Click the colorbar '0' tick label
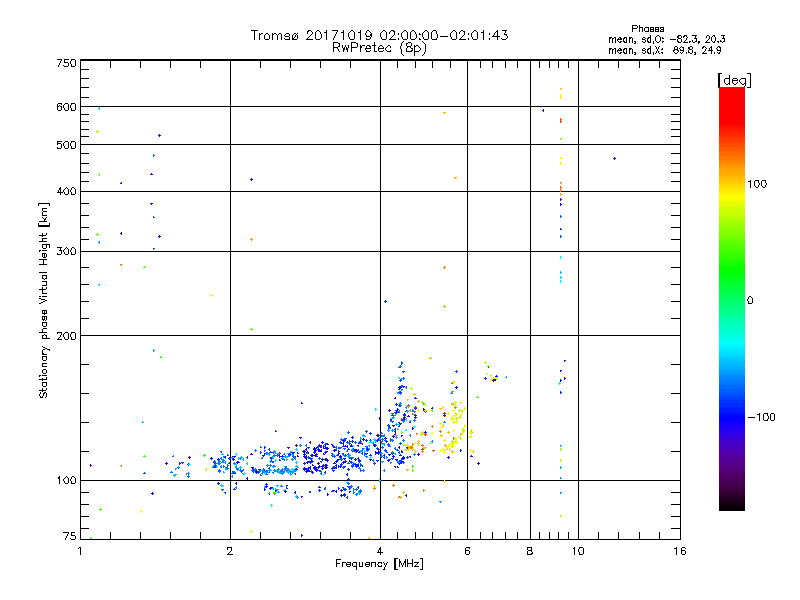 pos(750,301)
